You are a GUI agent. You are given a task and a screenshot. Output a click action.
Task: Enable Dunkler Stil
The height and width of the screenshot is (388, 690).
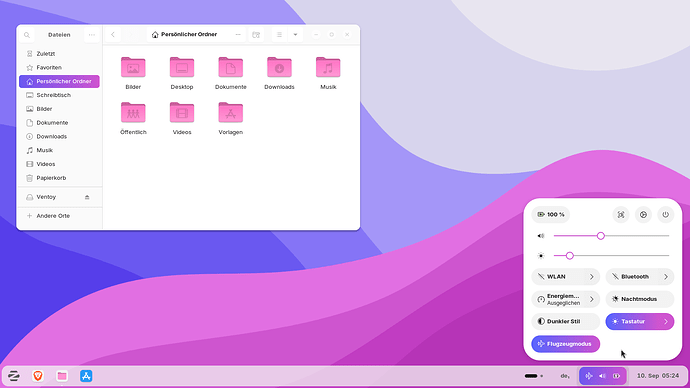point(565,322)
